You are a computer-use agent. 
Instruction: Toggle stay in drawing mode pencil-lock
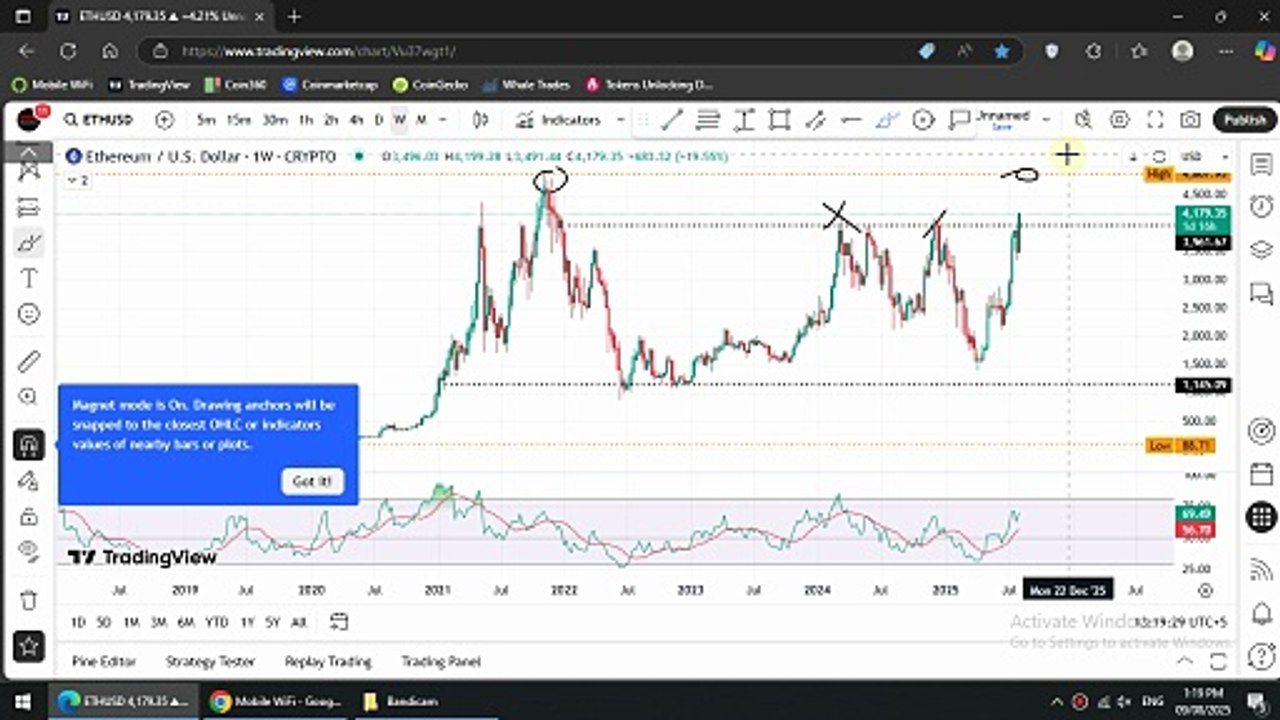click(29, 481)
